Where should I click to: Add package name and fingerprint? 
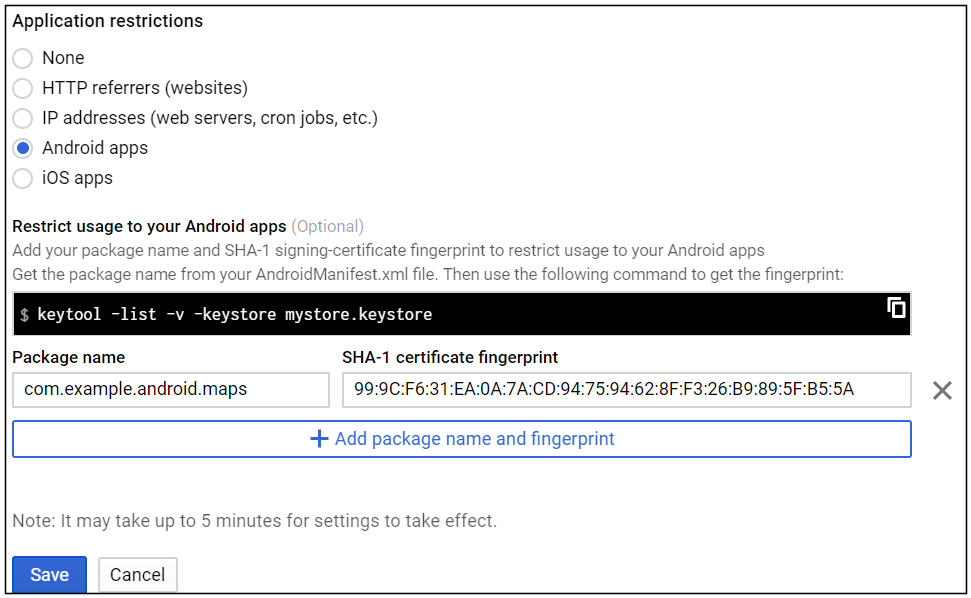click(462, 439)
